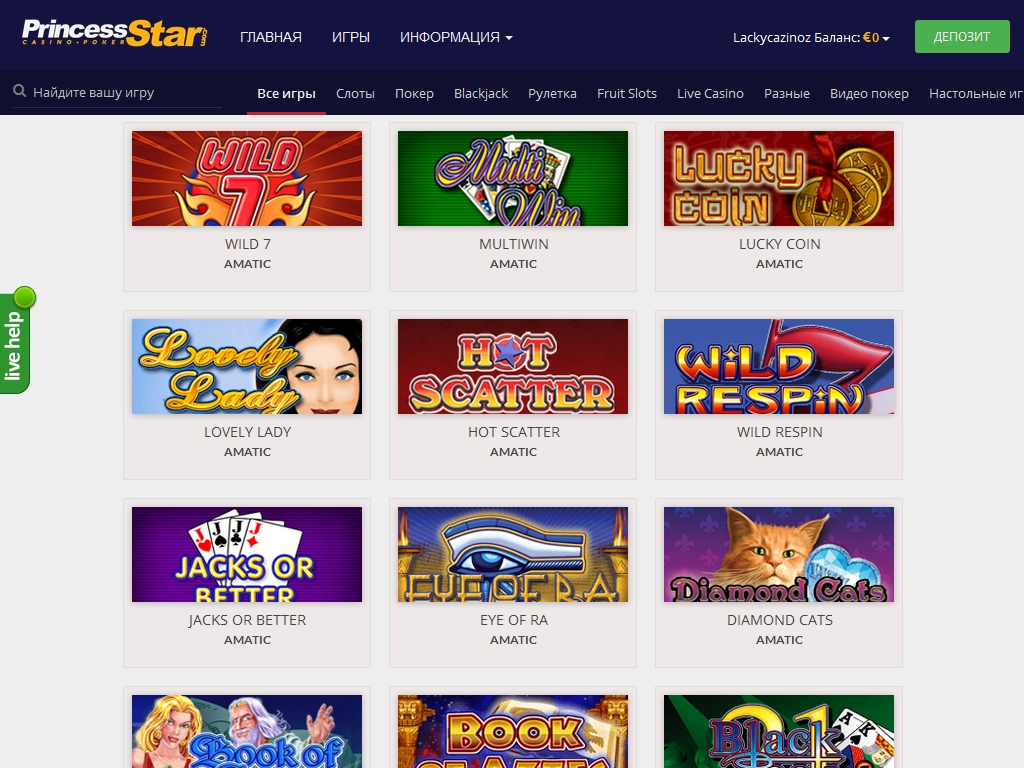Expand the Lackycazinoz balance dropdown
This screenshot has width=1024, height=768.
click(x=811, y=37)
